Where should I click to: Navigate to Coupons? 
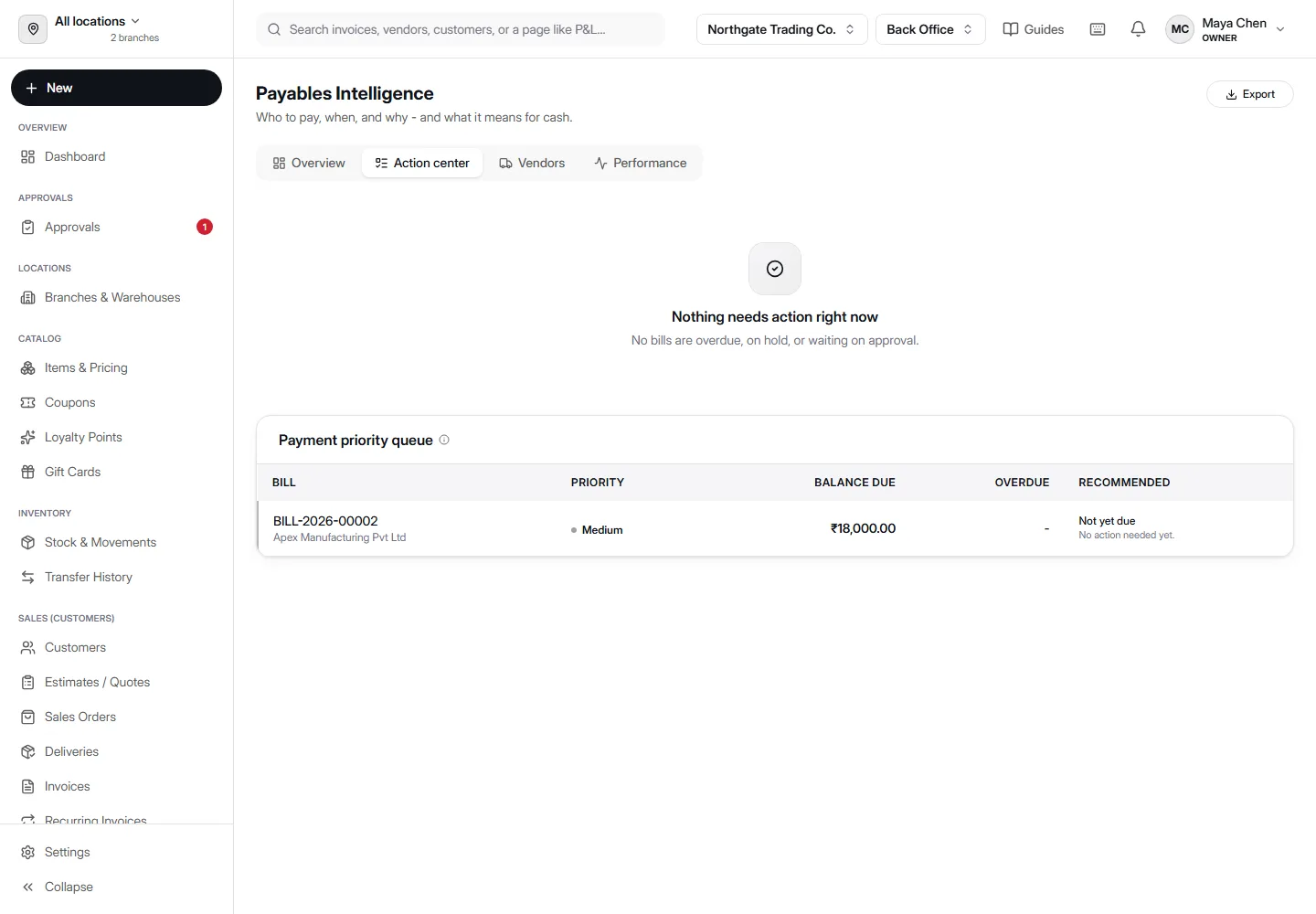116,402
